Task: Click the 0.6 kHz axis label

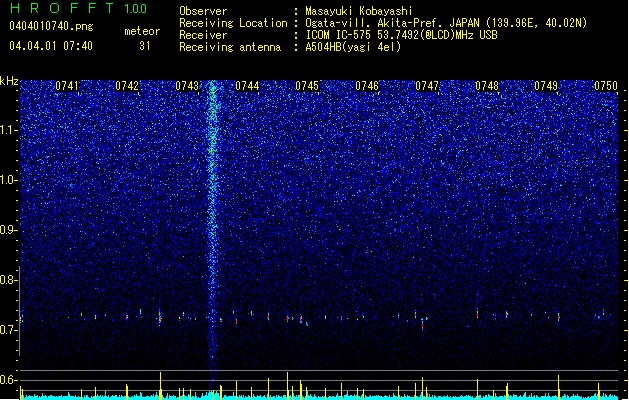Action: pyautogui.click(x=9, y=380)
